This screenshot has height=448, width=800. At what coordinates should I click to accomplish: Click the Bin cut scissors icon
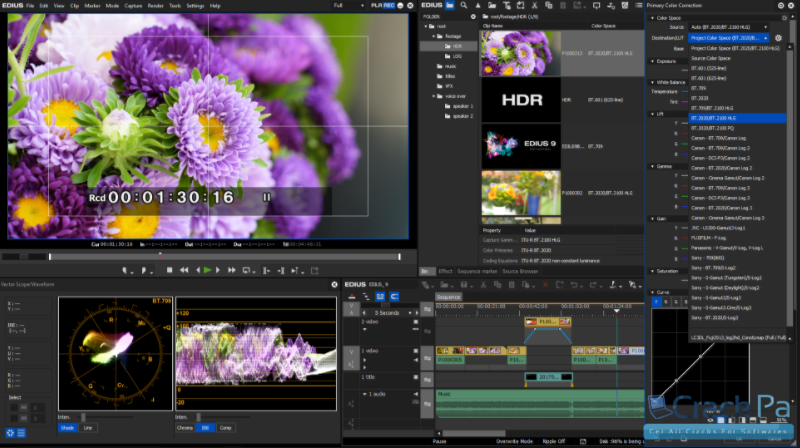pos(535,5)
